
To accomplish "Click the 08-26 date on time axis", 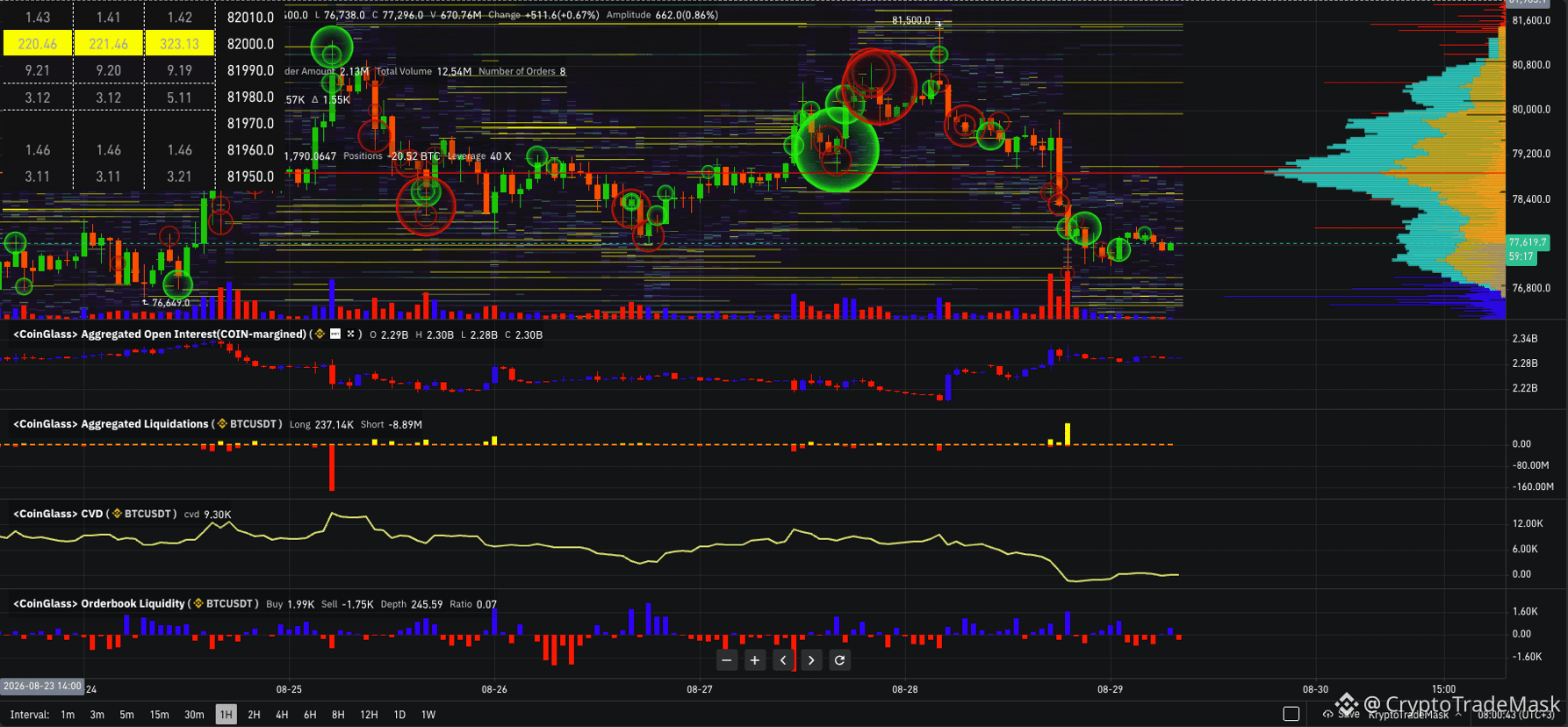I will coord(494,689).
